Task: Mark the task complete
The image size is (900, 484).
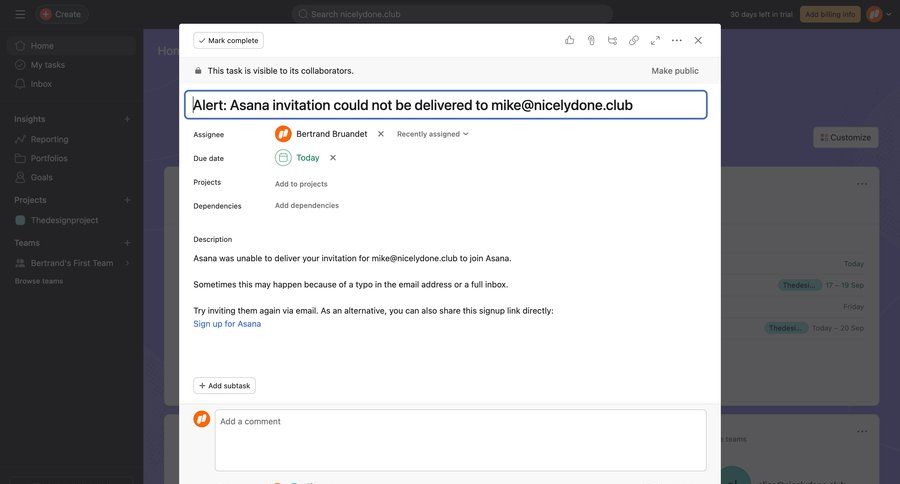Action: pyautogui.click(x=228, y=40)
